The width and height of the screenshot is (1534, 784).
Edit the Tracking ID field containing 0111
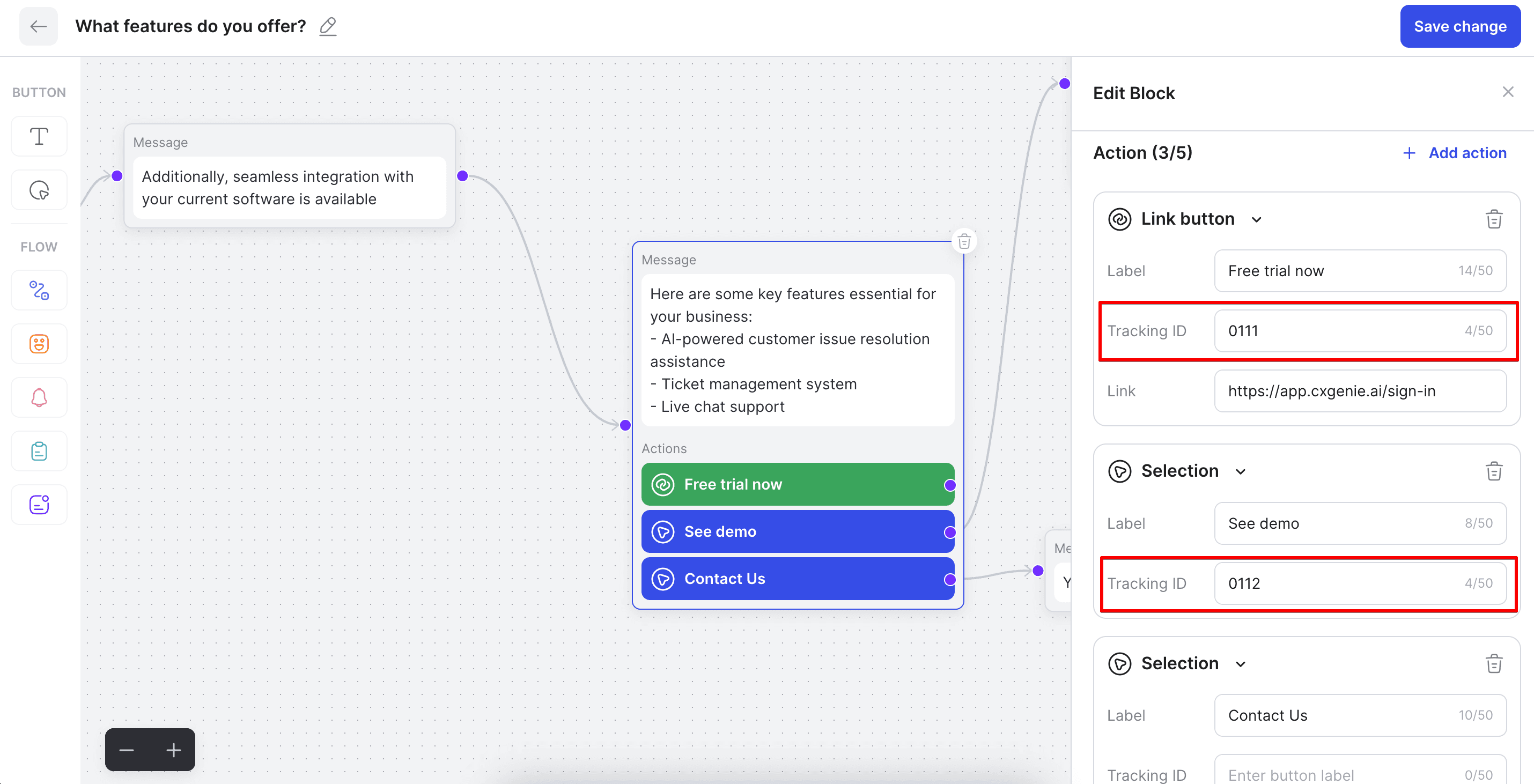pos(1360,331)
